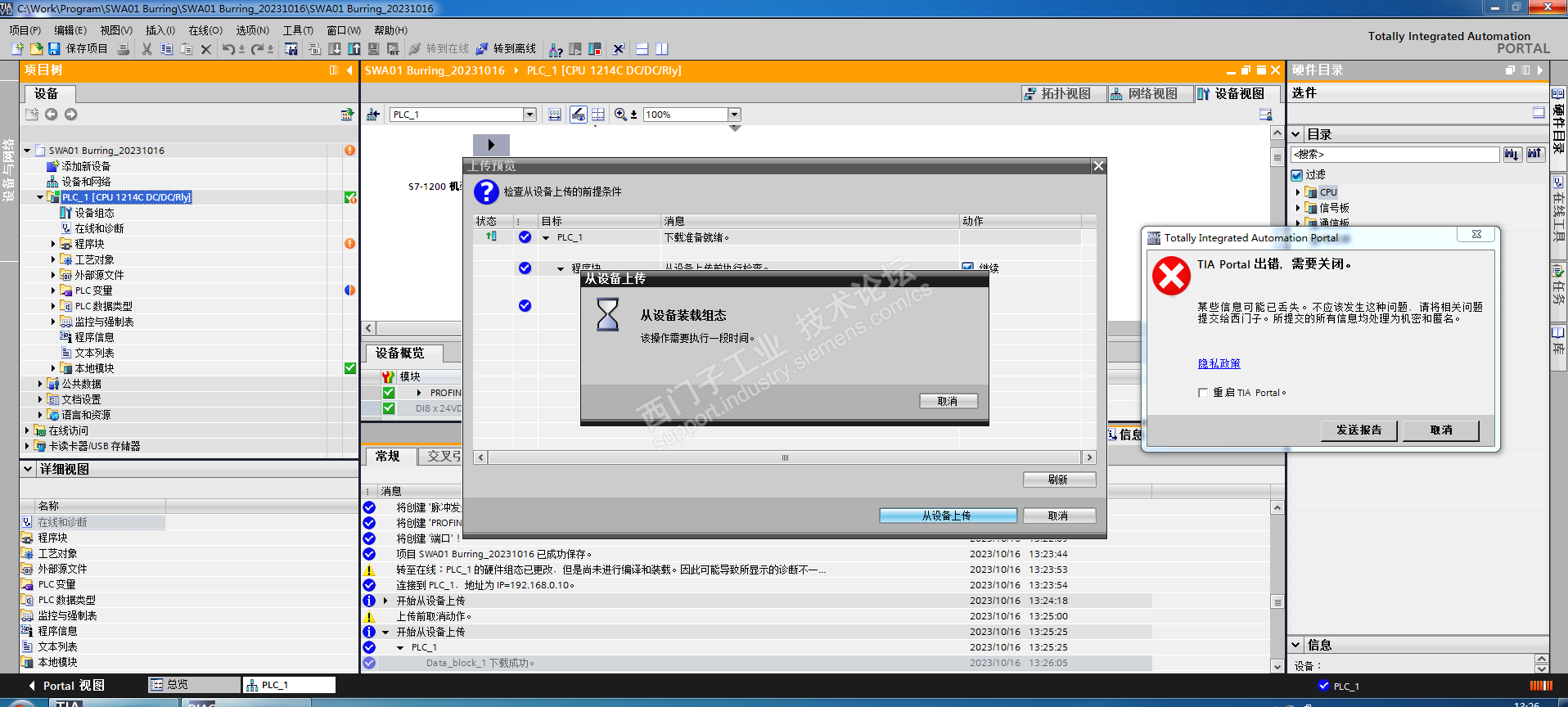1568x707 pixels.
Task: Collapse the 详细视图 section
Action: click(29, 469)
